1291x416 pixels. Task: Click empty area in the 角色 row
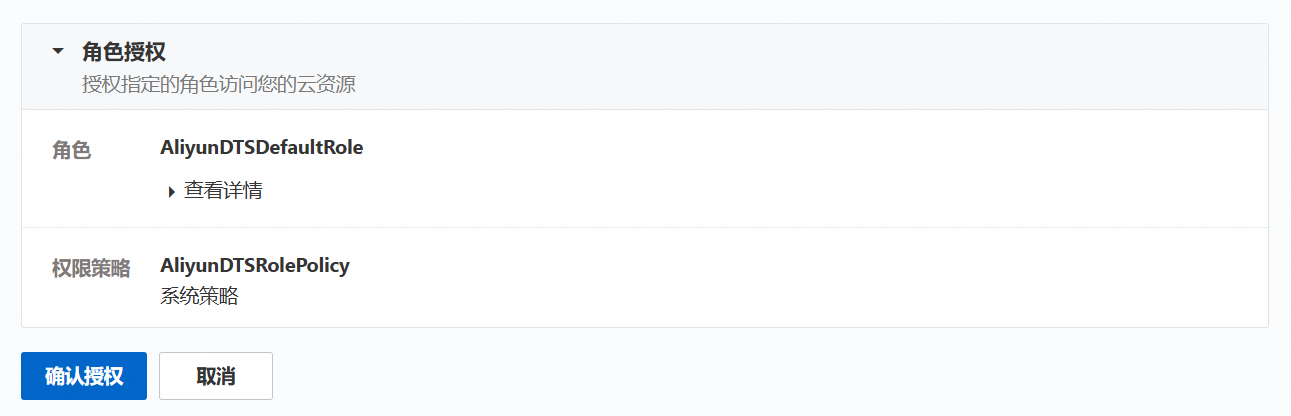(800, 169)
